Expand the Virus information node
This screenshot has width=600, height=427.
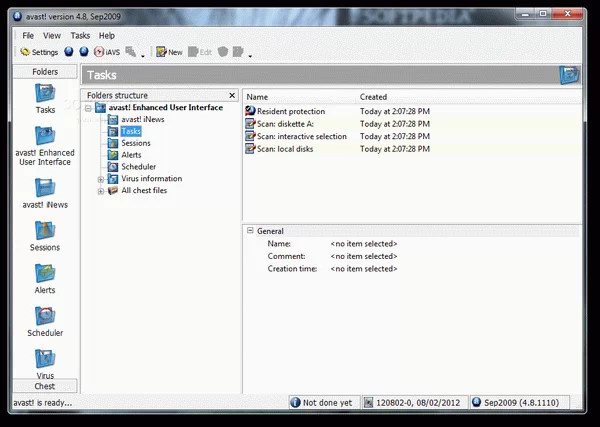coord(101,179)
